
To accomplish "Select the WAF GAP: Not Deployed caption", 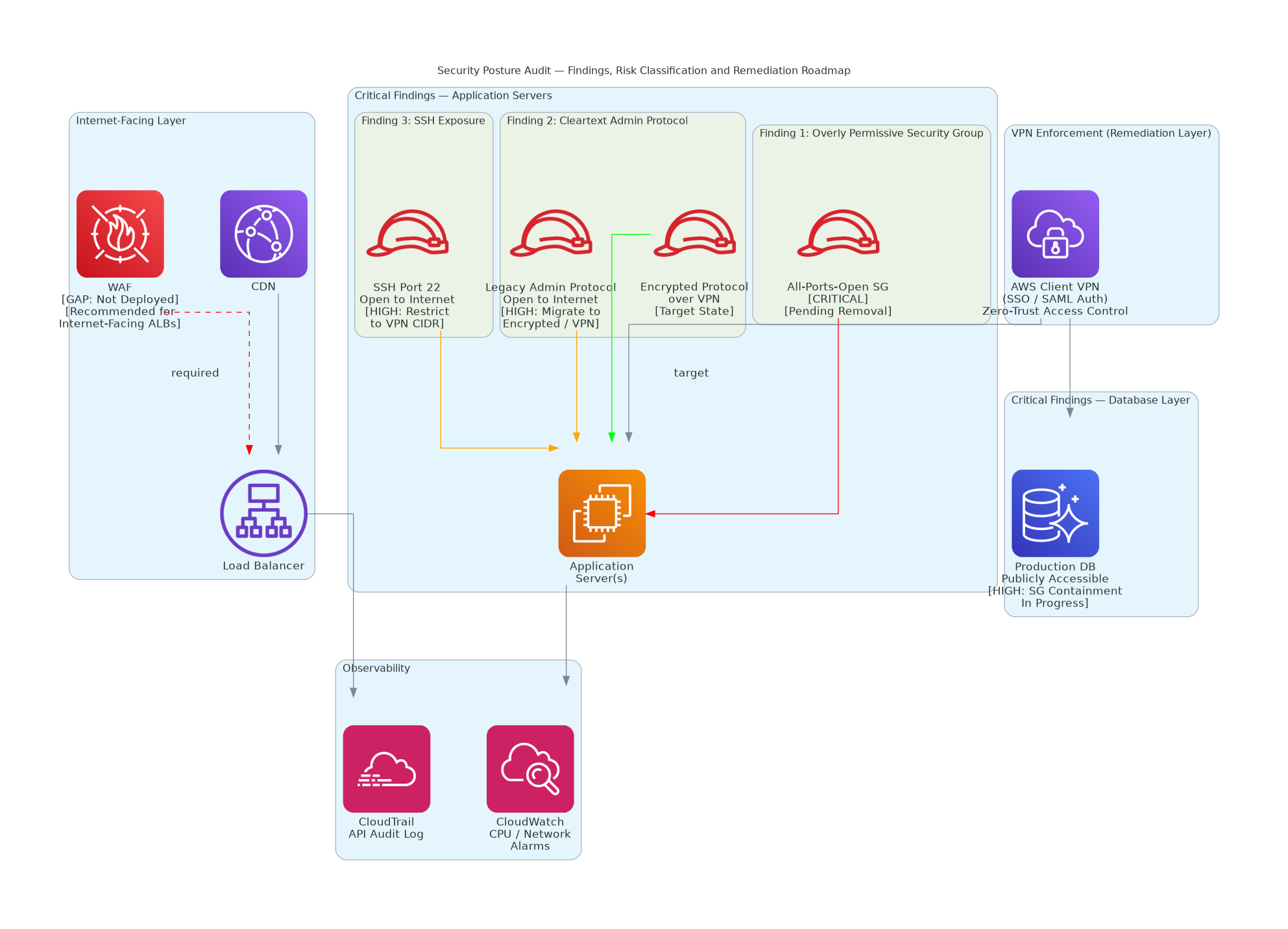I will coord(120,306).
